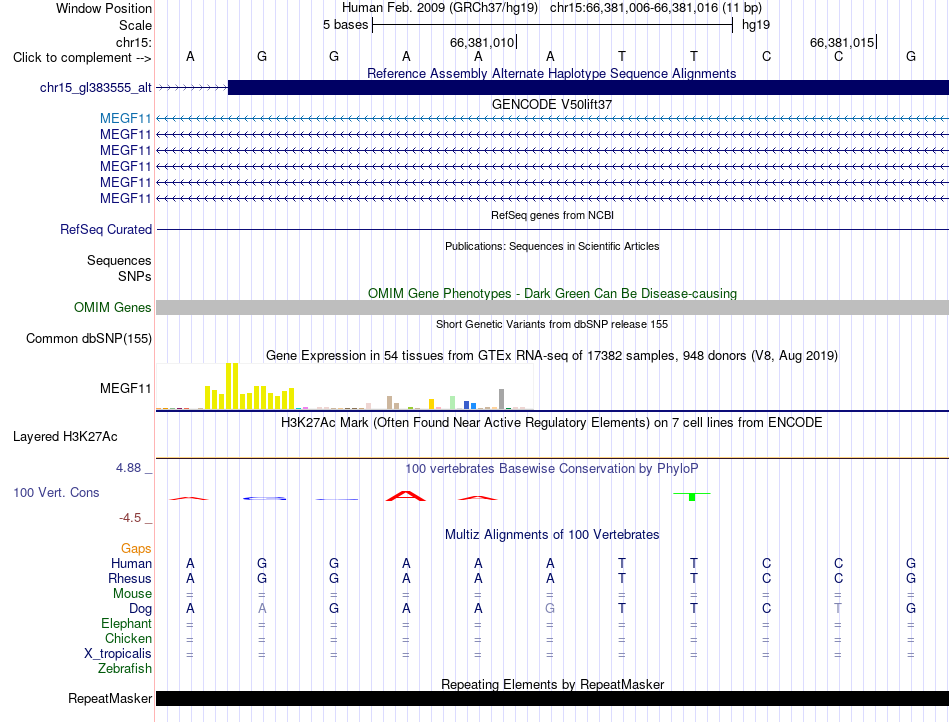Screen dimensions: 950x722
Task: Click the RefSeq Curated track label
Action: point(106,230)
